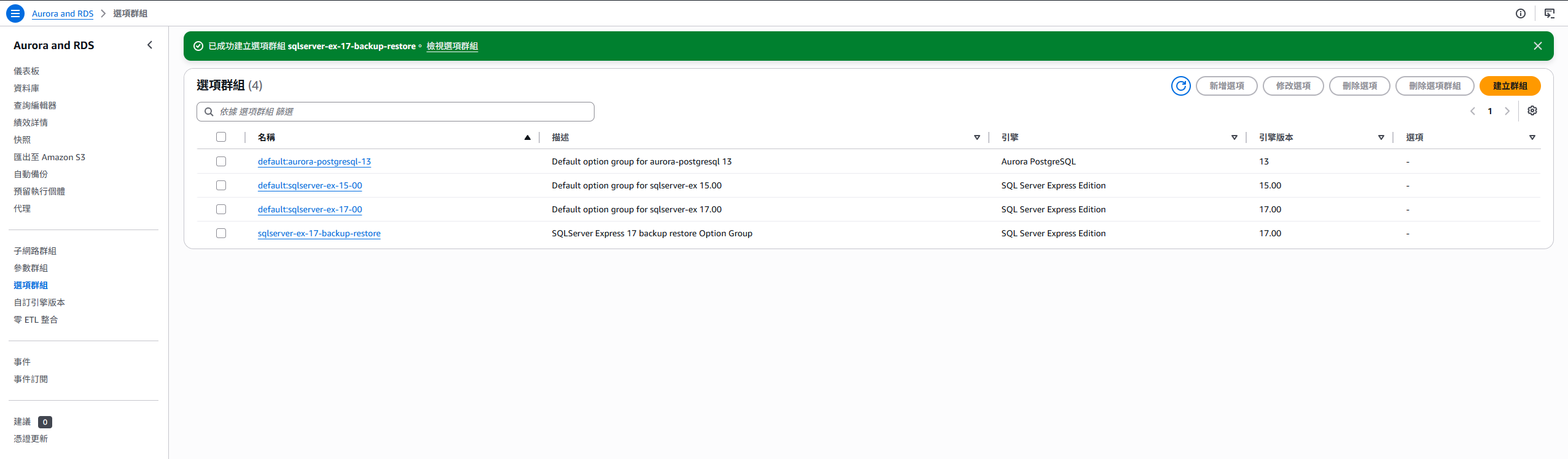Open 參數群組 in the sidebar
The width and height of the screenshot is (1568, 459).
pos(31,268)
